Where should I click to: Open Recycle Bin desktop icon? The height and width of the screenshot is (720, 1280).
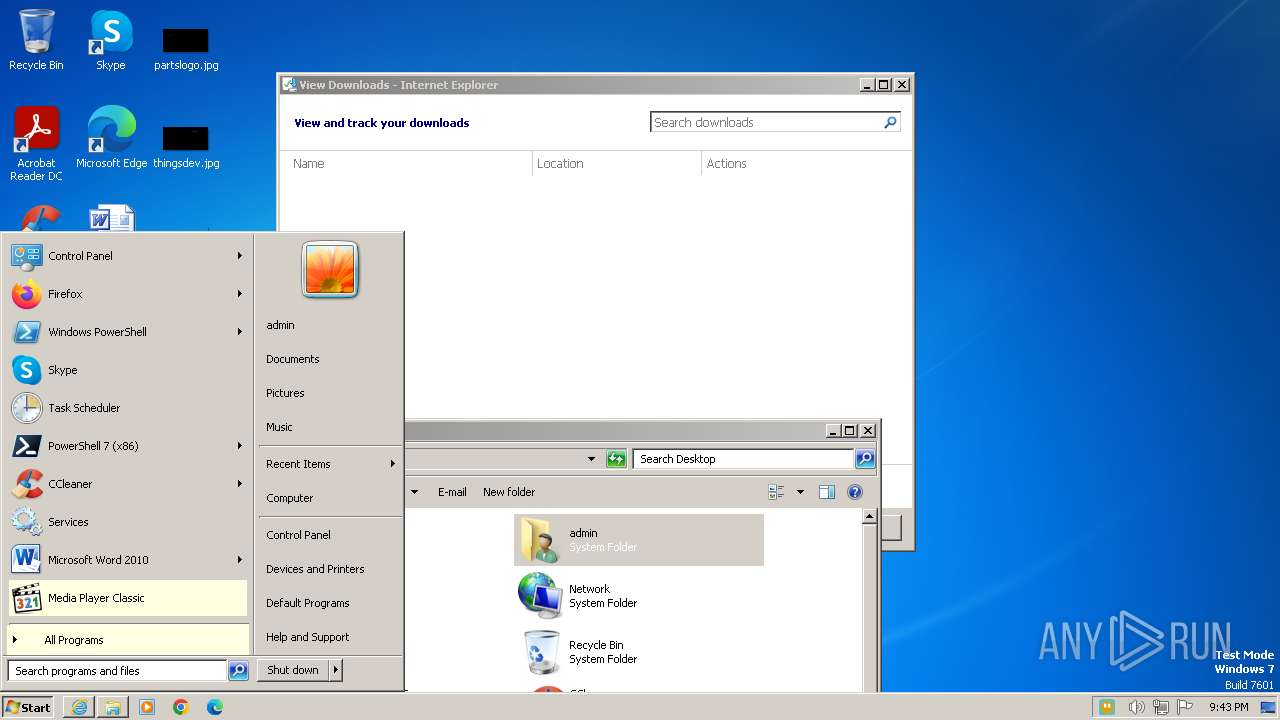[x=36, y=41]
